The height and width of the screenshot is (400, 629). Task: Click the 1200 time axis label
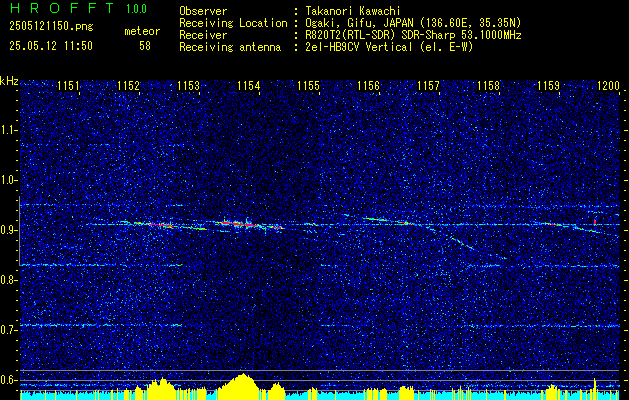click(x=609, y=86)
